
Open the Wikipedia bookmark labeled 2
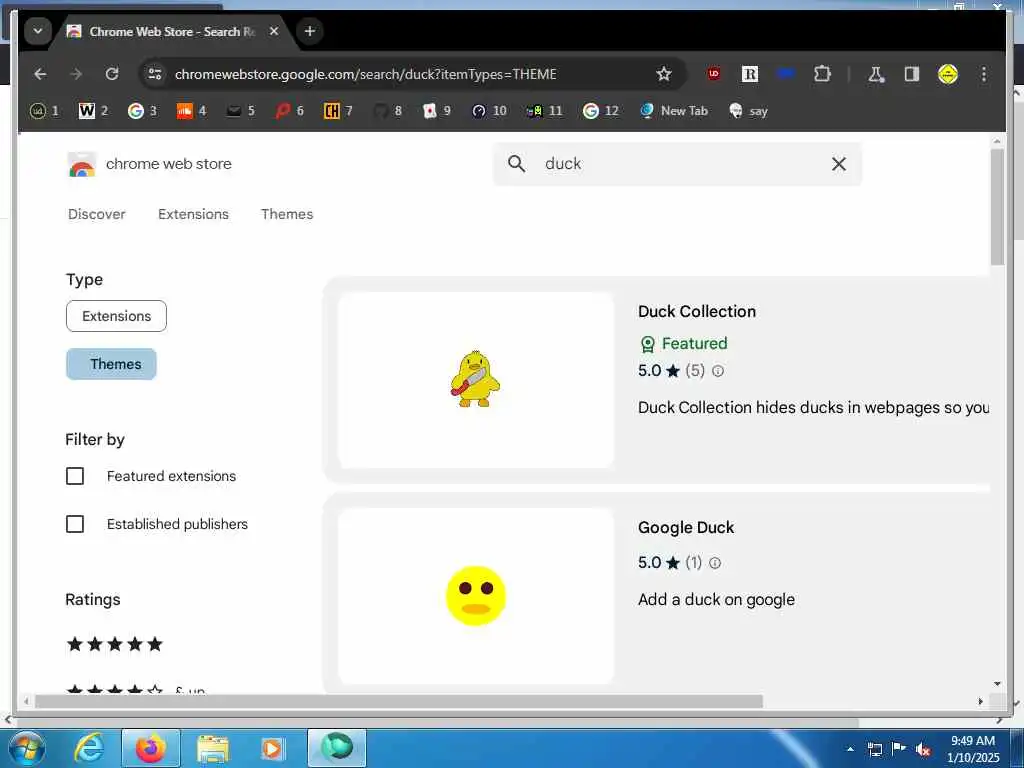(93, 110)
